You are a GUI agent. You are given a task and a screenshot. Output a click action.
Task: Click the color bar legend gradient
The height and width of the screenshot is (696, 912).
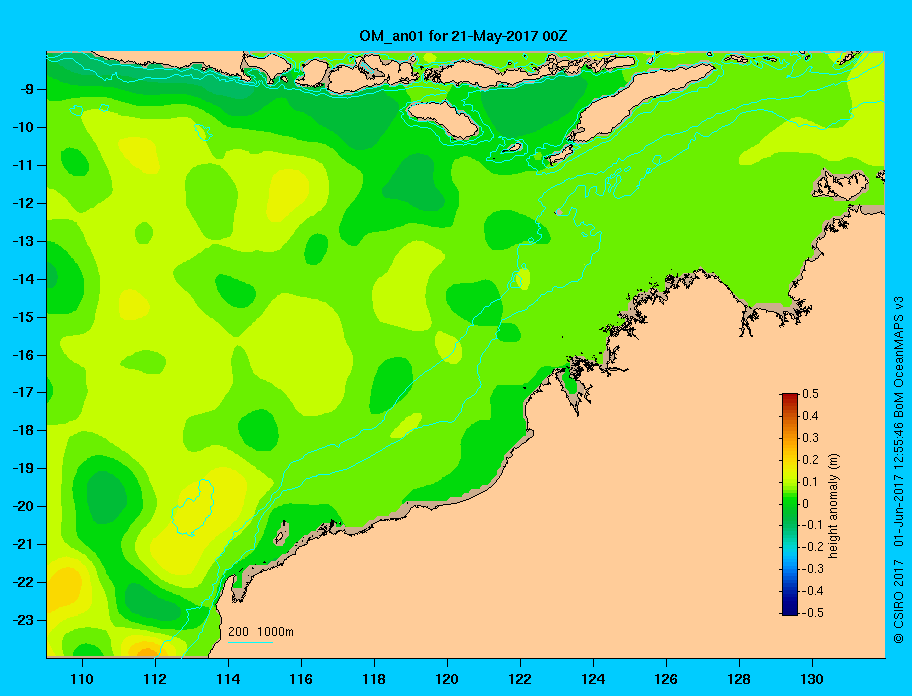pyautogui.click(x=790, y=504)
